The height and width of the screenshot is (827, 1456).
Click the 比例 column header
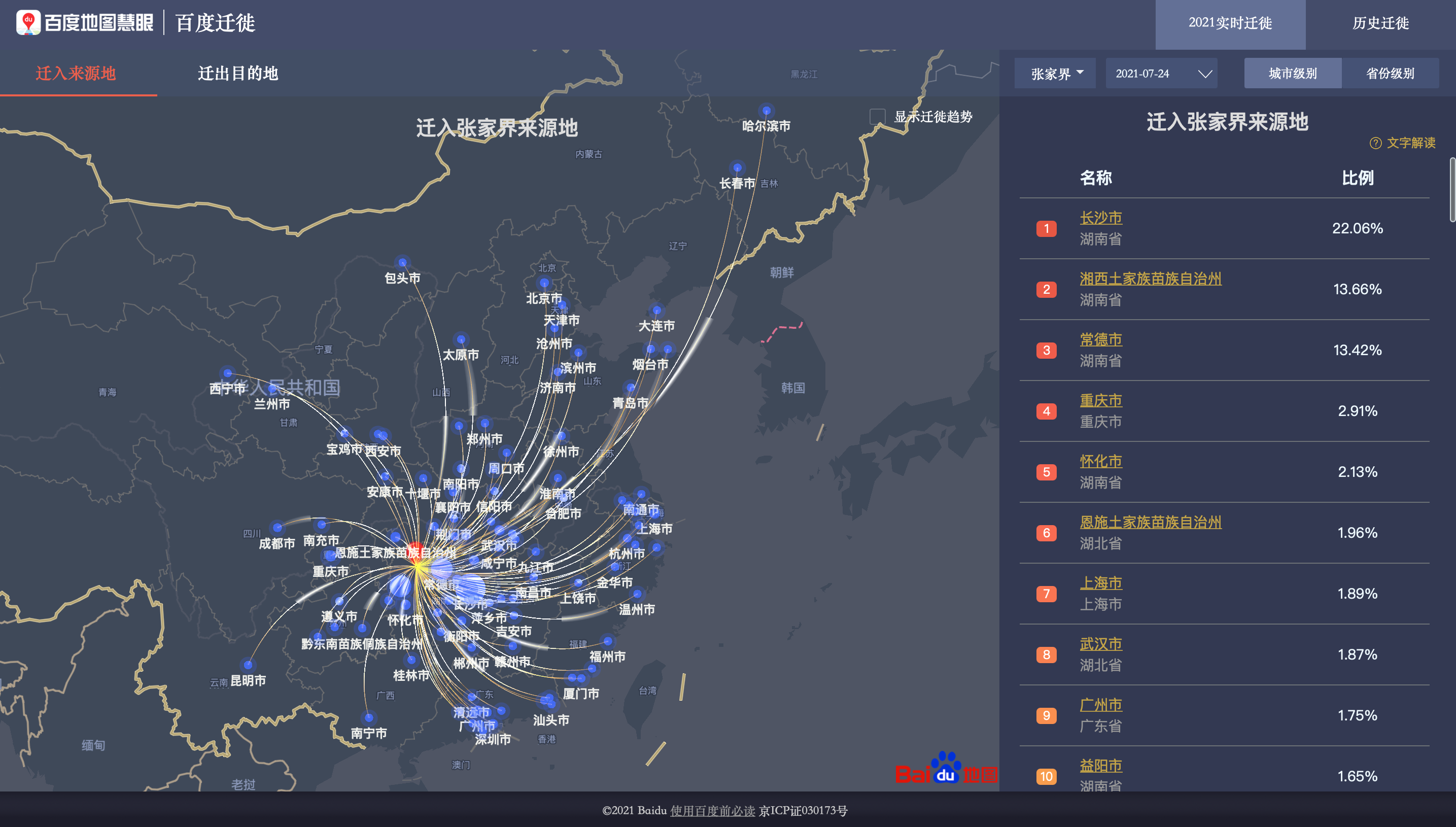[1357, 178]
